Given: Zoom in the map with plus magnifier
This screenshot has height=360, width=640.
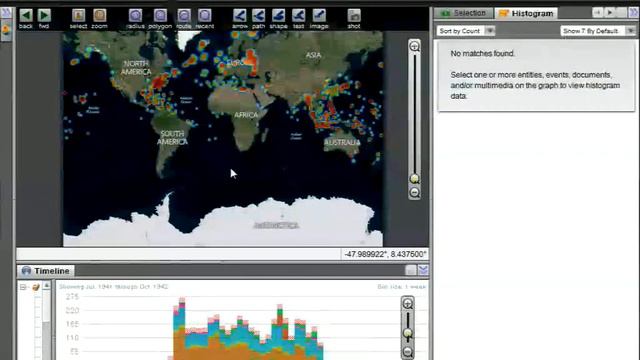Looking at the screenshot, I should [414, 46].
